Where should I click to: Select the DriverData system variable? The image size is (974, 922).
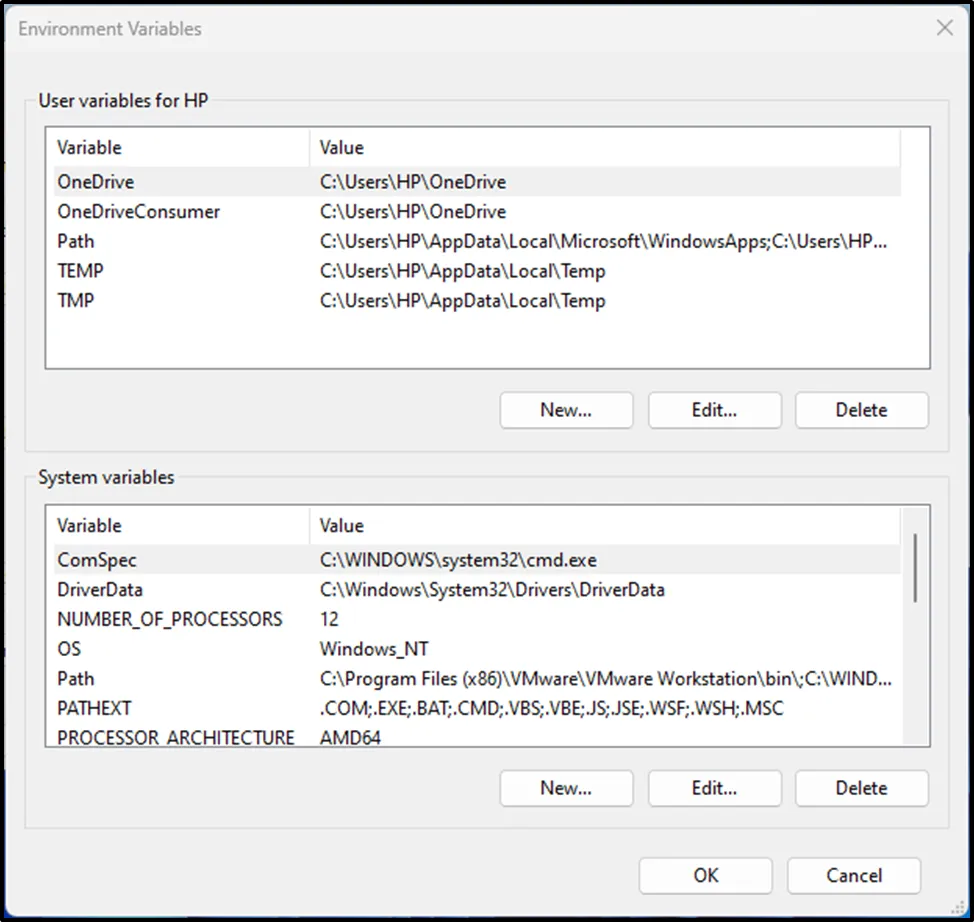(x=100, y=590)
